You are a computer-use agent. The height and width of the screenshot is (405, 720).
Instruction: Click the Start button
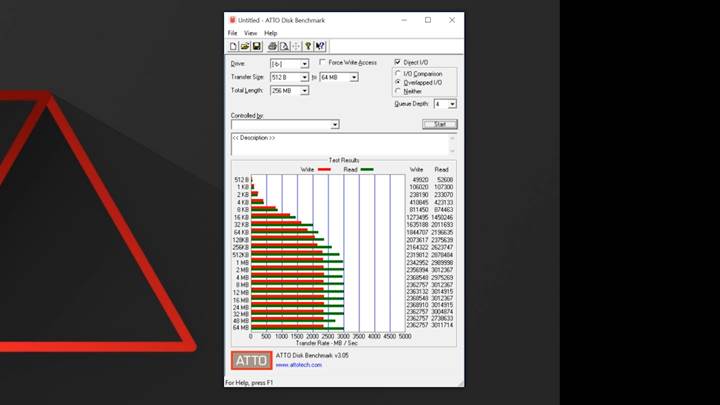[439, 124]
